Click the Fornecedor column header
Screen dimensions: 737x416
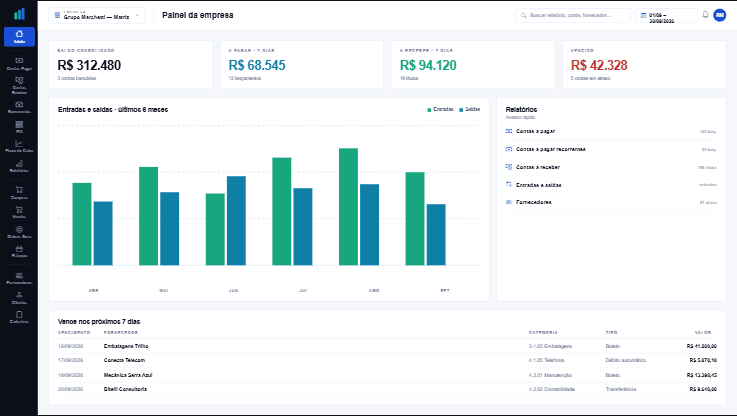click(x=121, y=332)
